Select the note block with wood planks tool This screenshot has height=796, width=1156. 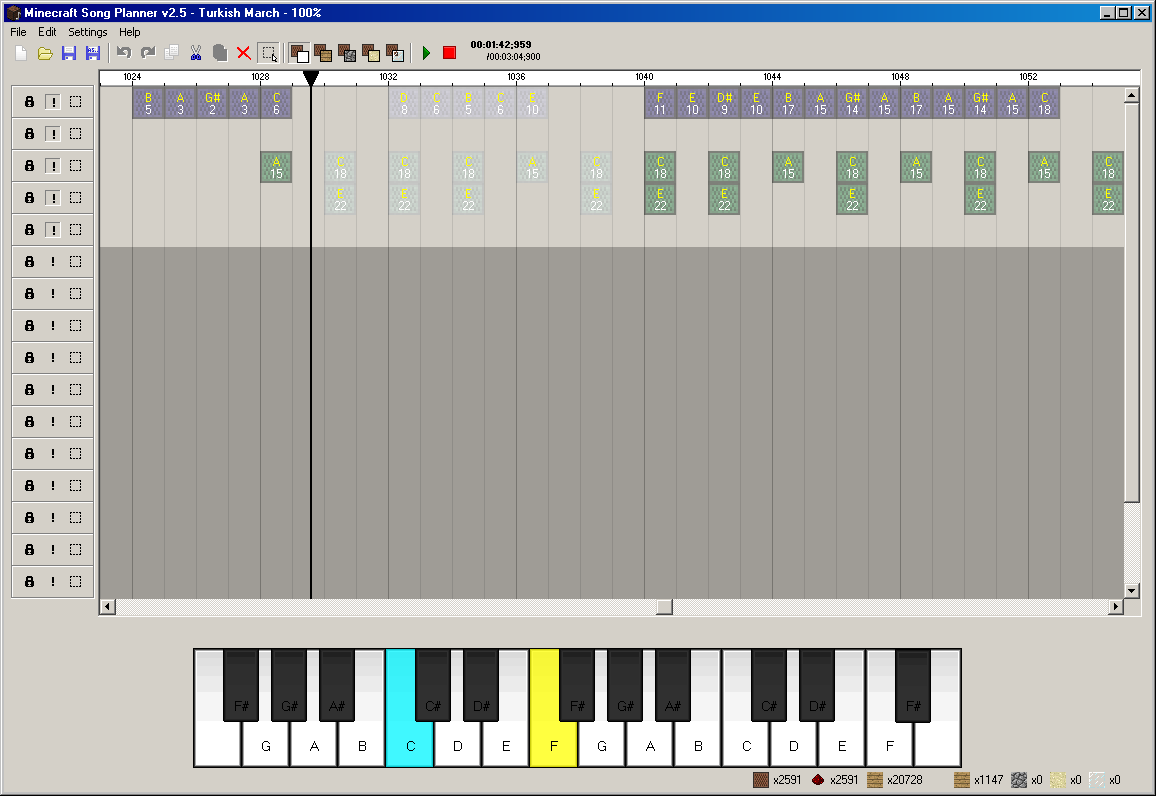[x=323, y=53]
